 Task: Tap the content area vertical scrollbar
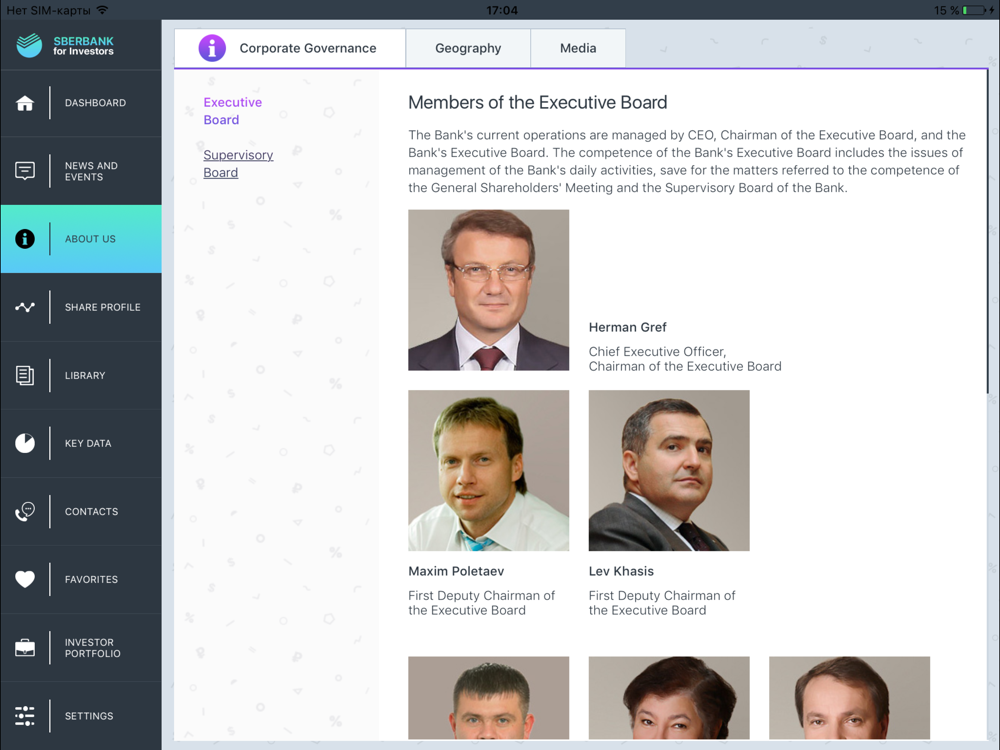coord(988,232)
